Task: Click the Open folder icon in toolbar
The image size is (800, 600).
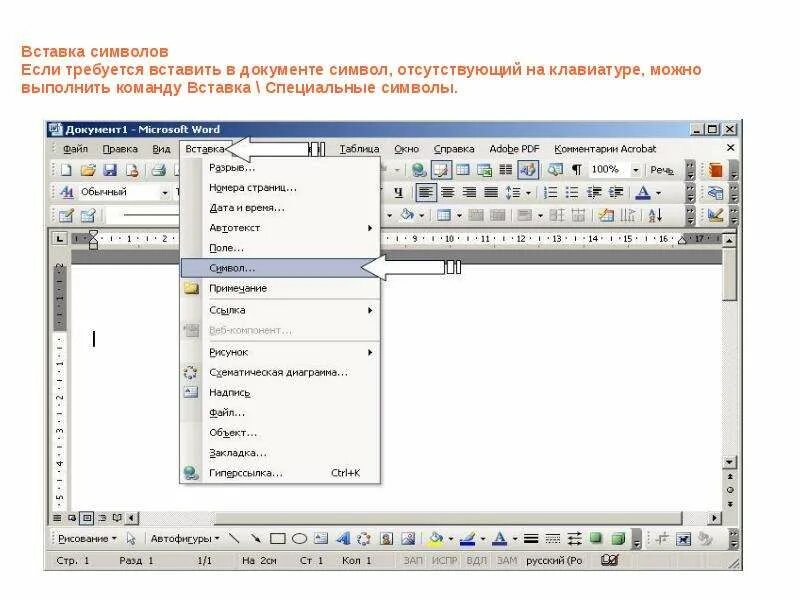Action: tap(88, 170)
